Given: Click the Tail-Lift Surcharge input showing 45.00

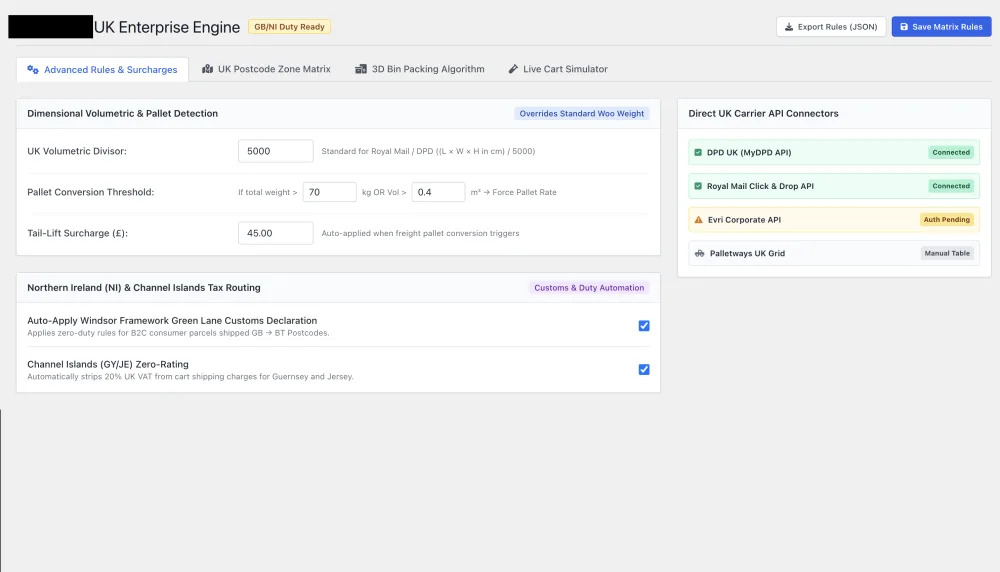Looking at the screenshot, I should click(x=276, y=233).
